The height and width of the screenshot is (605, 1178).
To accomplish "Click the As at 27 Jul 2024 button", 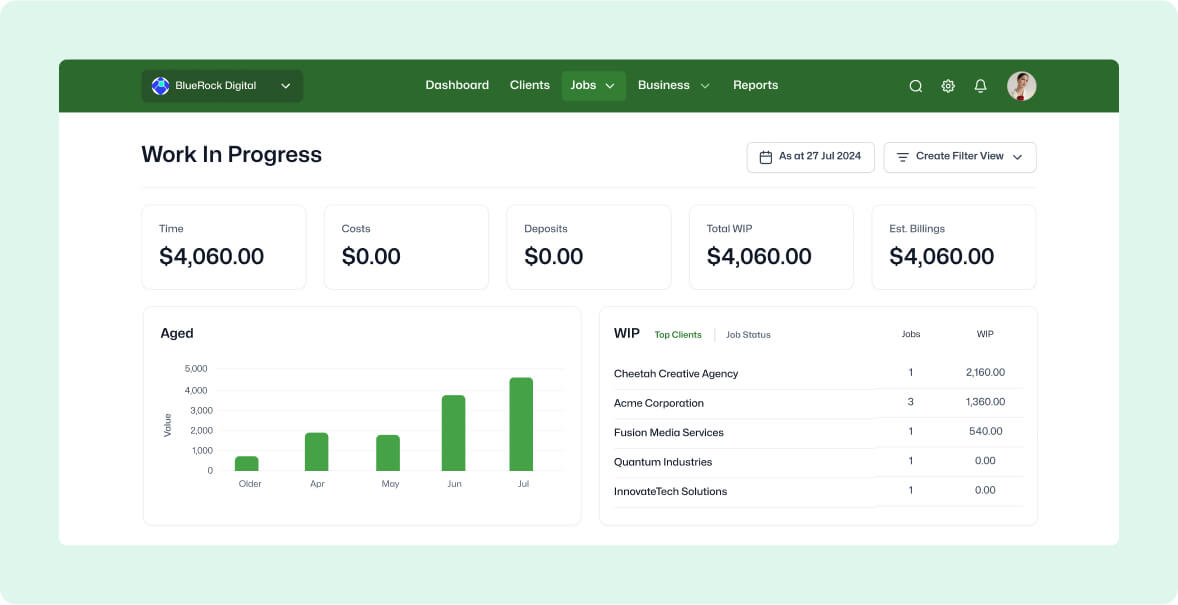I will pyautogui.click(x=811, y=157).
